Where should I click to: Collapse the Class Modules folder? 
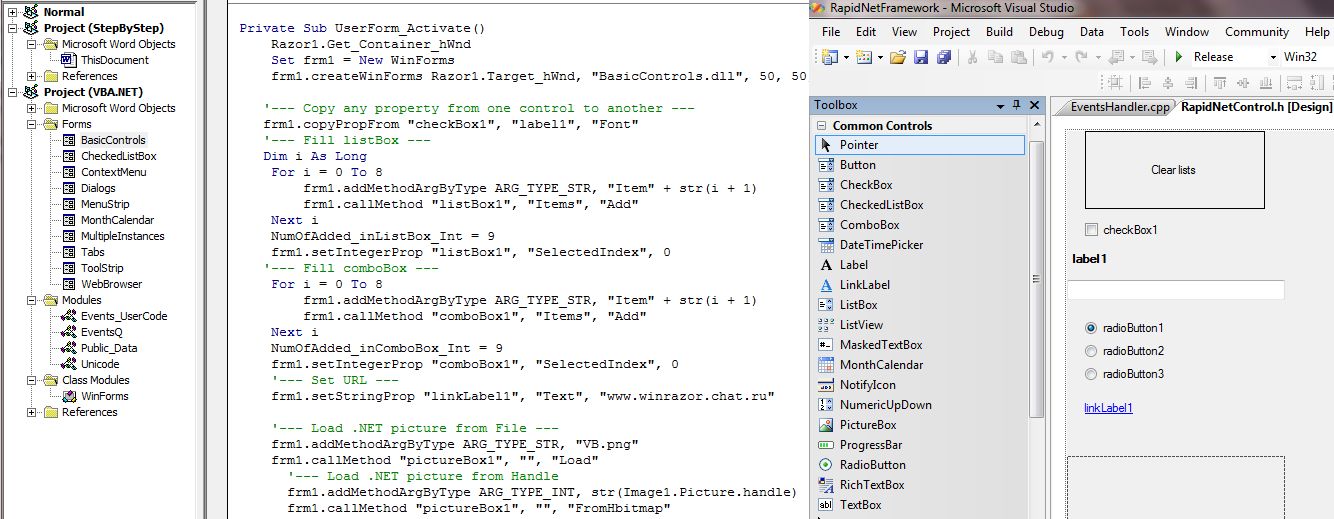[32, 380]
